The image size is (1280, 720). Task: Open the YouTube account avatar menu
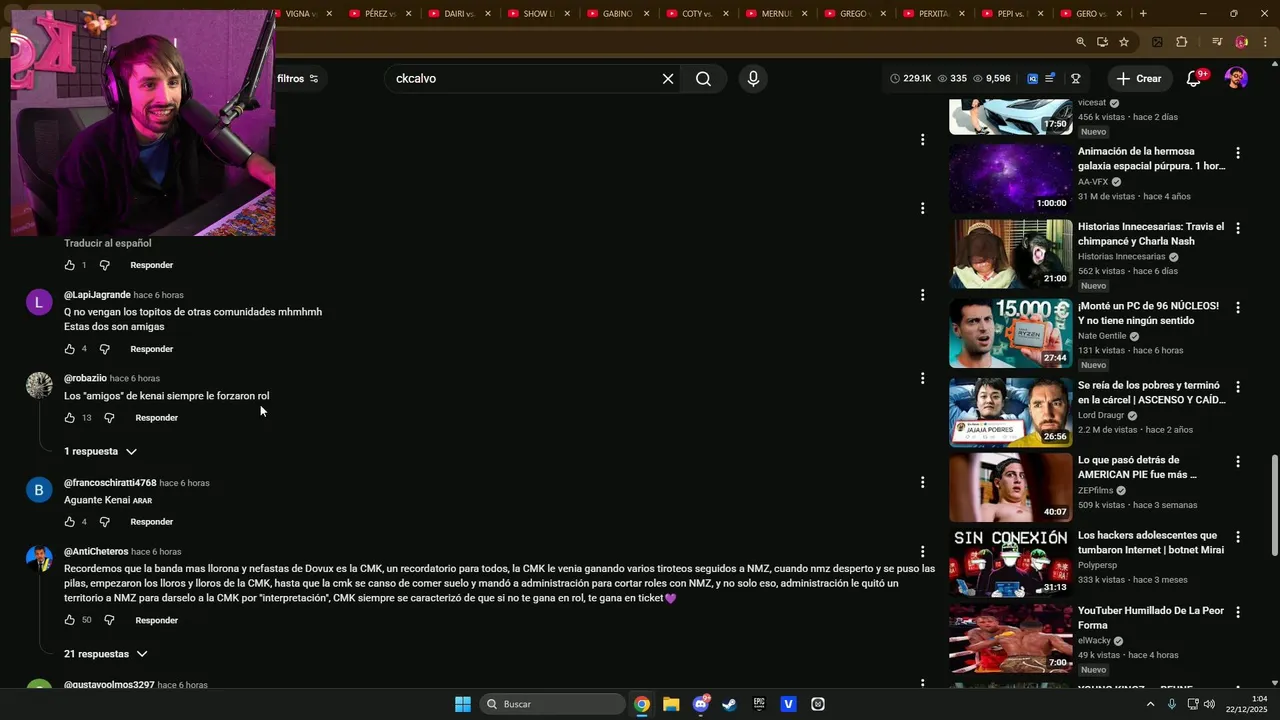pyautogui.click(x=1236, y=79)
